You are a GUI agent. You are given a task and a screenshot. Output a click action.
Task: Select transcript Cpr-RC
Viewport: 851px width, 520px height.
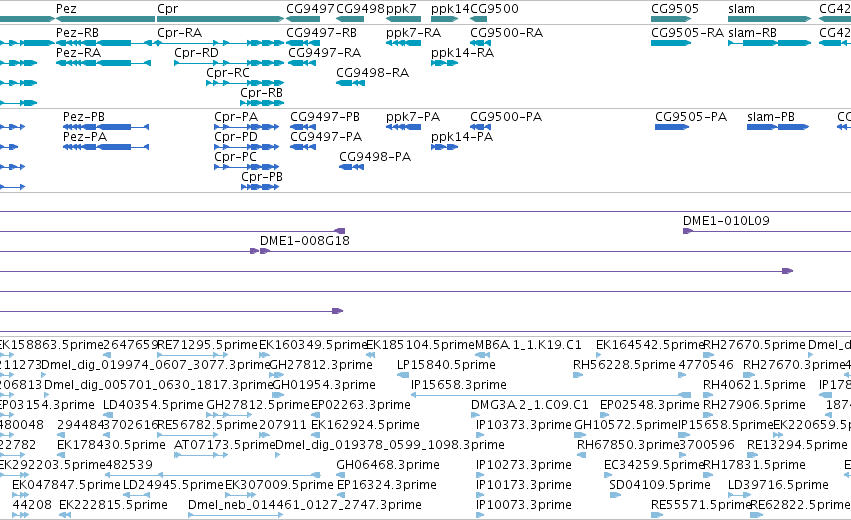point(245,83)
